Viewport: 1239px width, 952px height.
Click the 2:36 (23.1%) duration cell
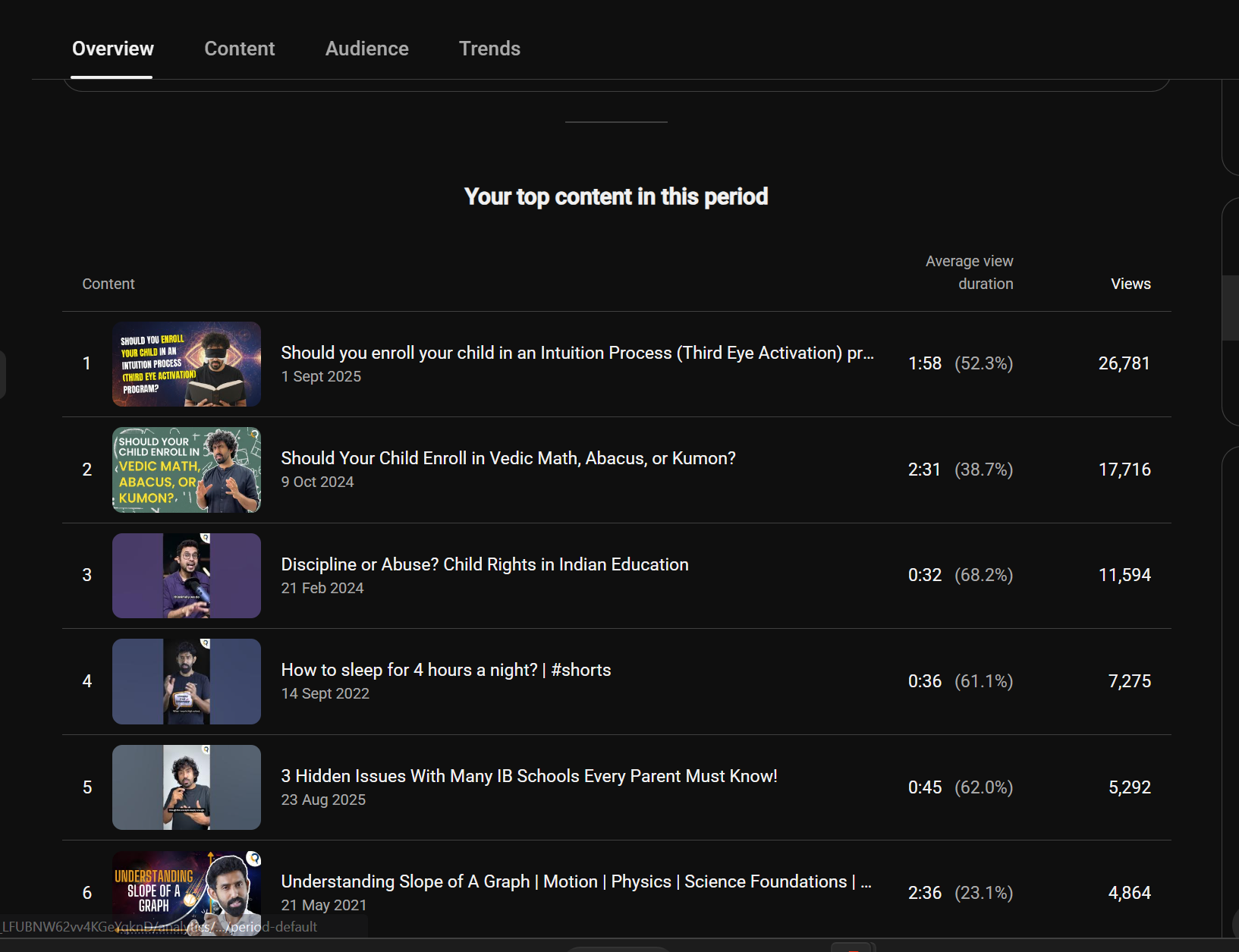[x=961, y=893]
